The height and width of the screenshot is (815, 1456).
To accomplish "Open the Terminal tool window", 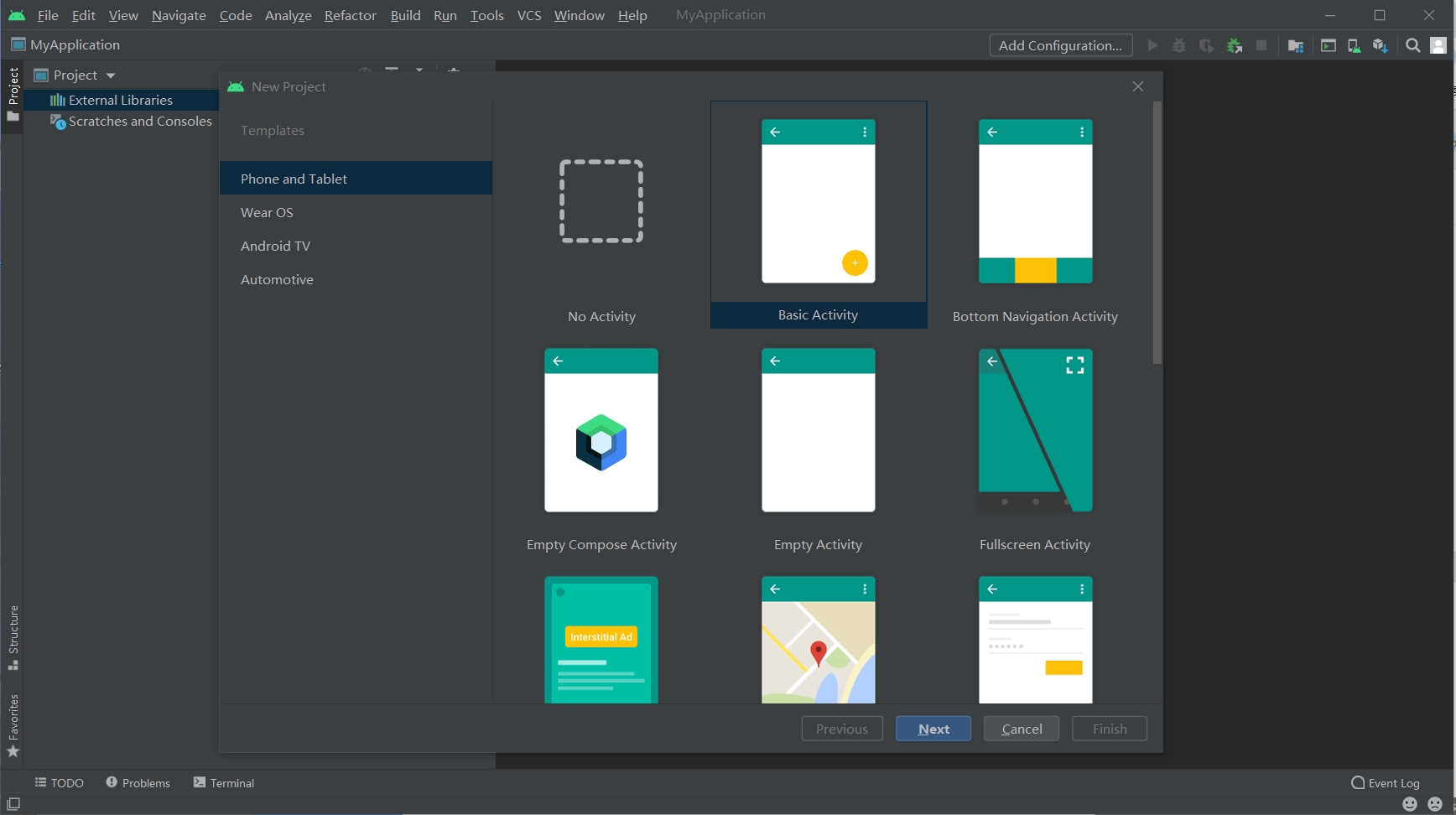I will click(224, 782).
